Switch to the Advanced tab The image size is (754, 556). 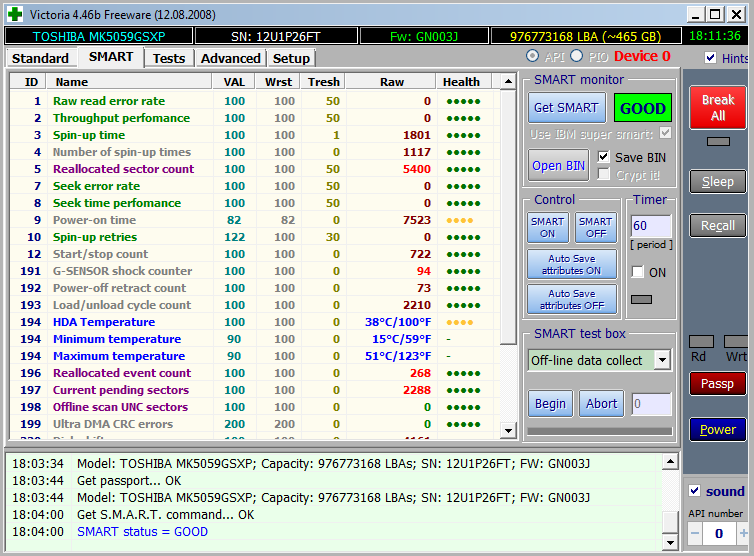pyautogui.click(x=230, y=58)
